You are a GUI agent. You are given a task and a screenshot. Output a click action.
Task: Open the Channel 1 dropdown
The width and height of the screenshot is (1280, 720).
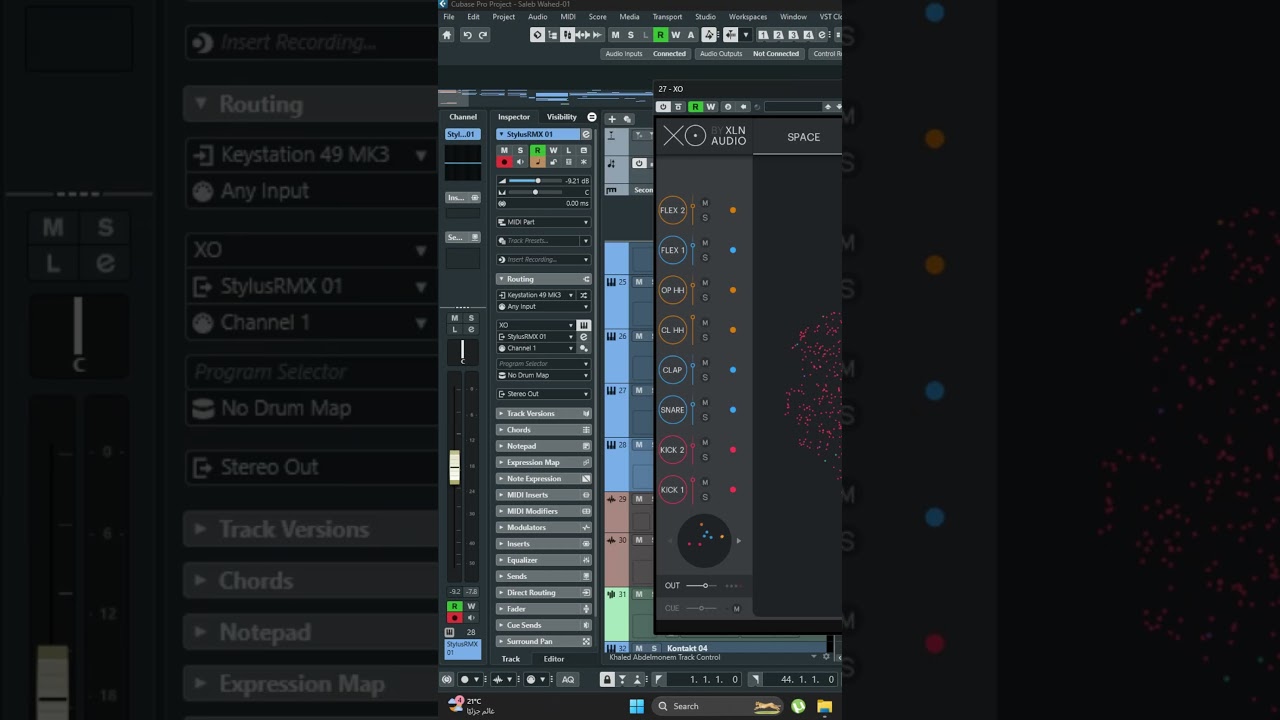(x=537, y=348)
